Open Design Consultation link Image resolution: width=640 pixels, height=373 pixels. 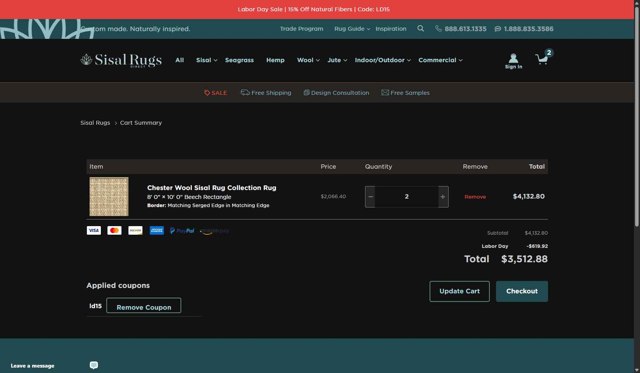336,93
